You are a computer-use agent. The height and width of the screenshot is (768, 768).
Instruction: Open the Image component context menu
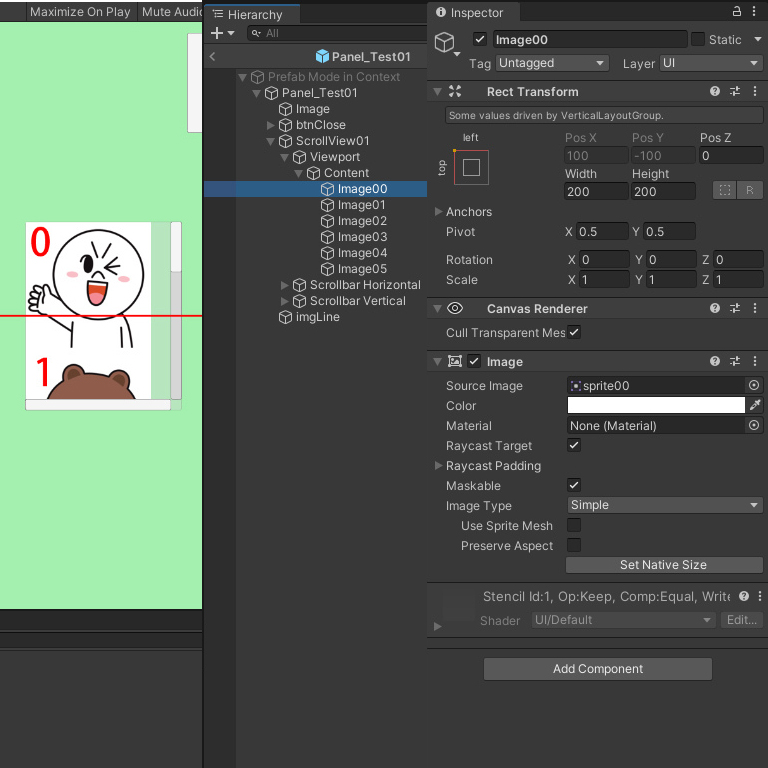point(755,361)
